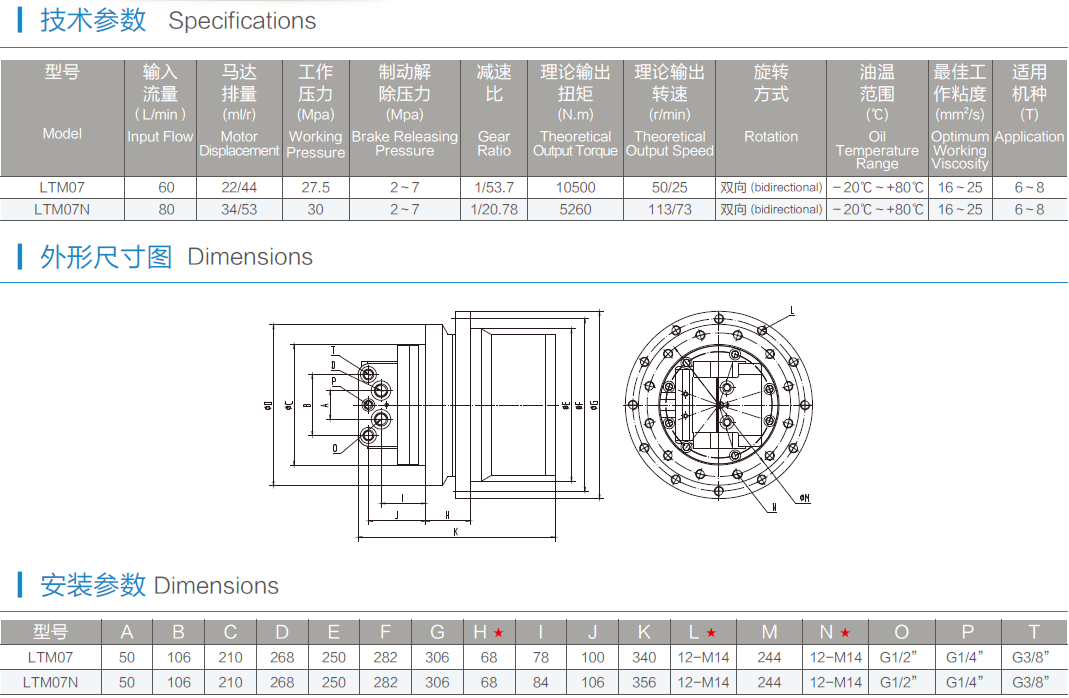1069x698 pixels.
Task: Select the Theoretical Output Torque header
Action: [575, 118]
